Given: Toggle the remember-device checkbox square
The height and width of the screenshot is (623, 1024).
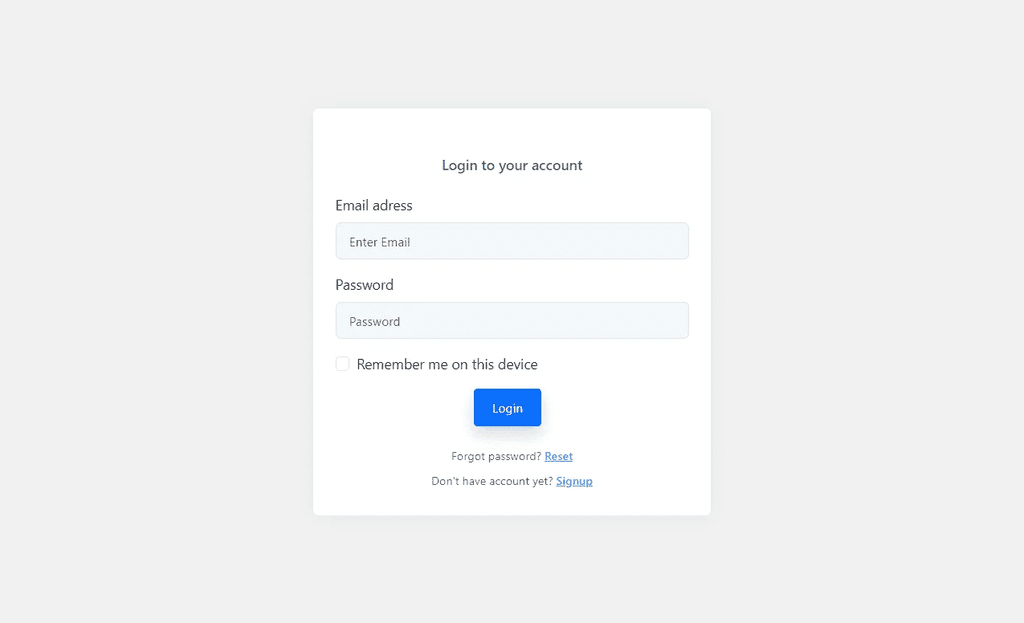Looking at the screenshot, I should [x=342, y=364].
